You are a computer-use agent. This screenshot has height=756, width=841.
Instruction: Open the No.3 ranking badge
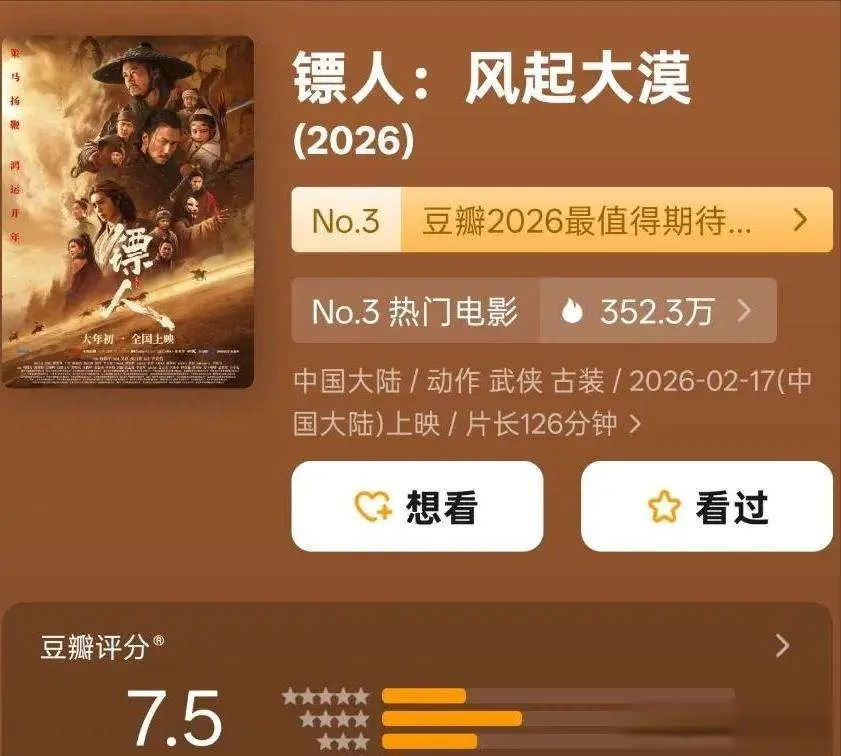[x=346, y=220]
